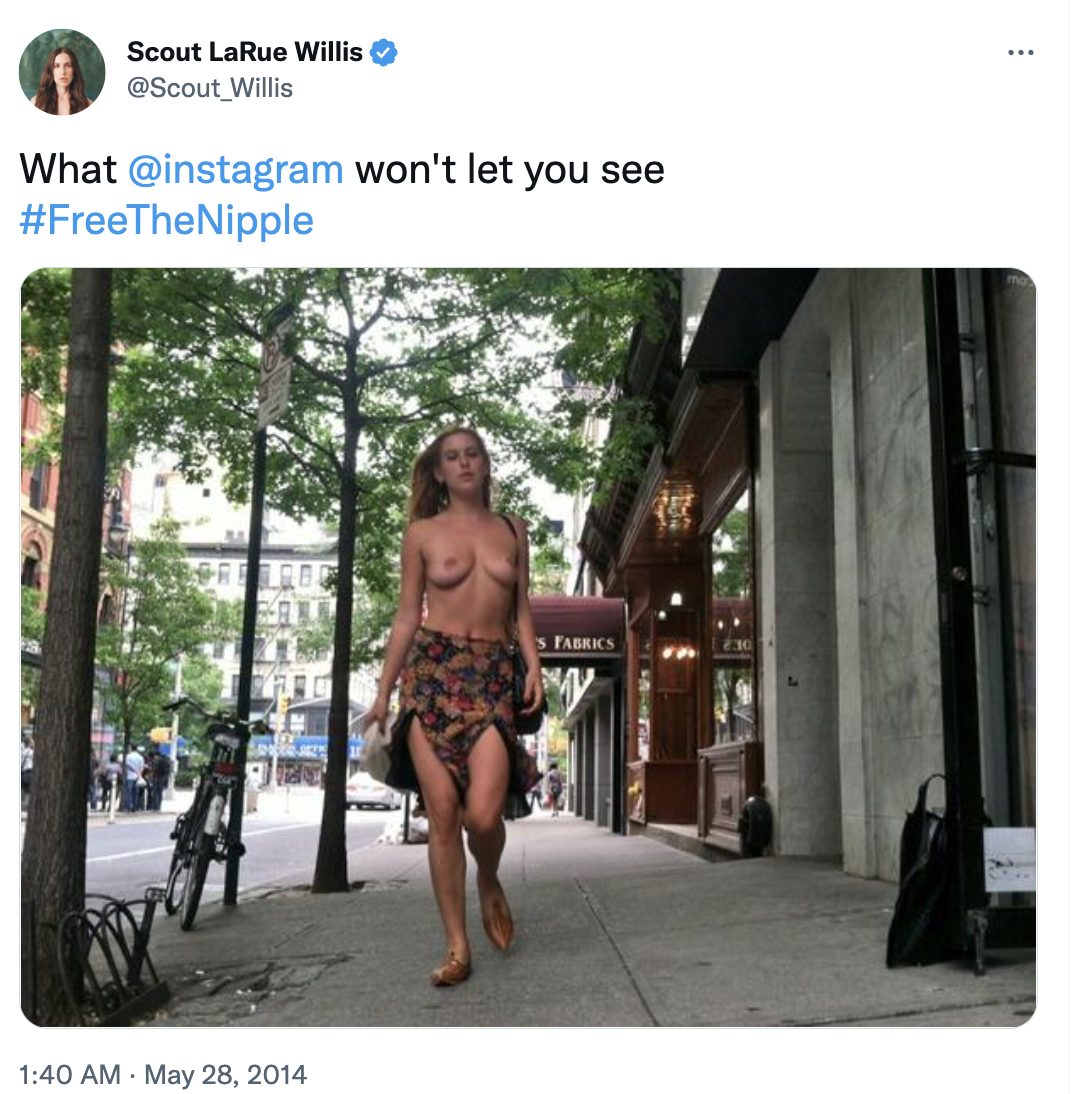This screenshot has width=1078, height=1094.
Task: Click the word "What" in the tweet text
Action: 68,170
